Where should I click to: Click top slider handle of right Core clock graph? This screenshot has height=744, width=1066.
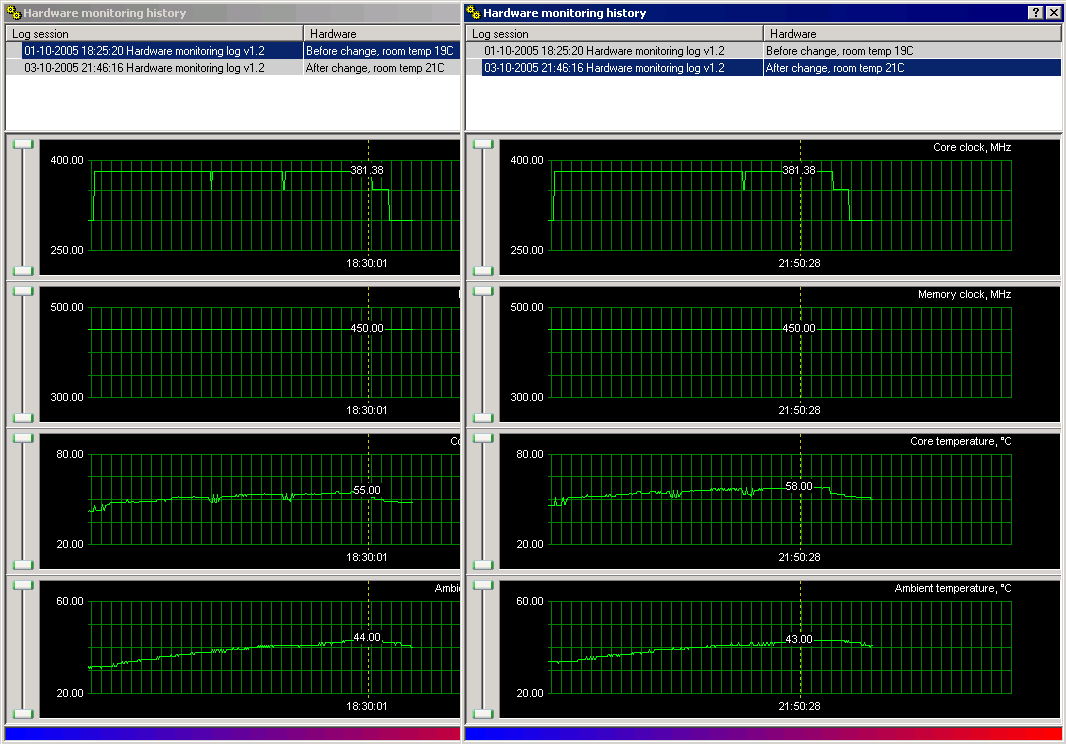[x=483, y=144]
